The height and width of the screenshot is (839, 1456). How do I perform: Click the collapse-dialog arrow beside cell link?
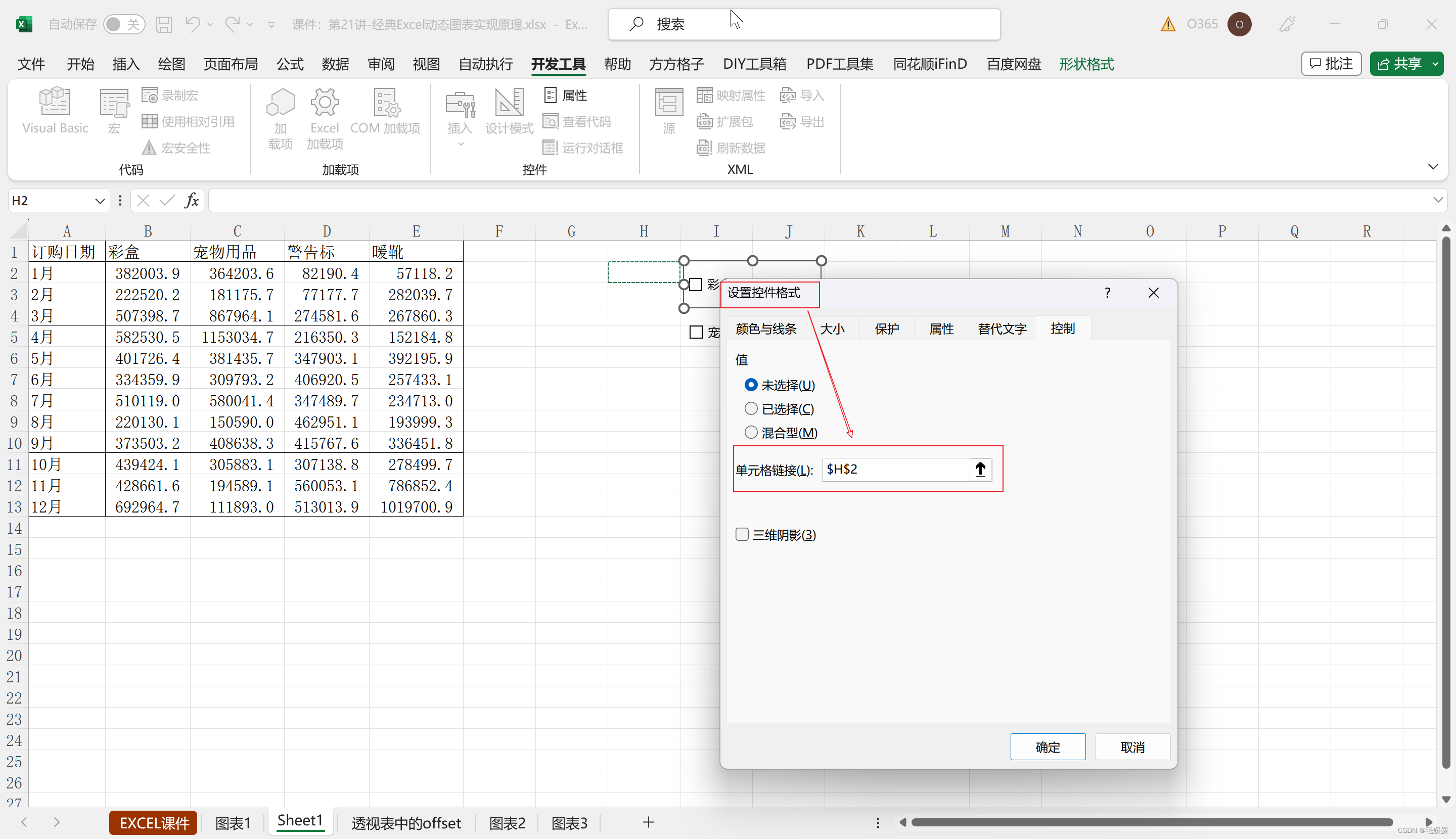pos(980,469)
